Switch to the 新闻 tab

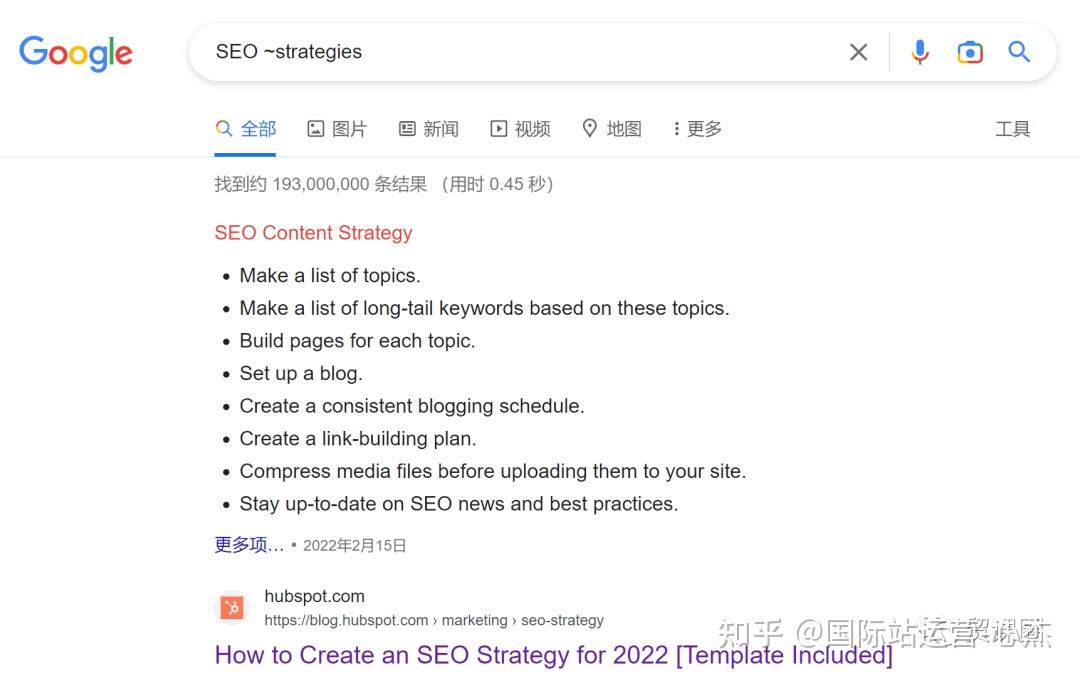428,129
